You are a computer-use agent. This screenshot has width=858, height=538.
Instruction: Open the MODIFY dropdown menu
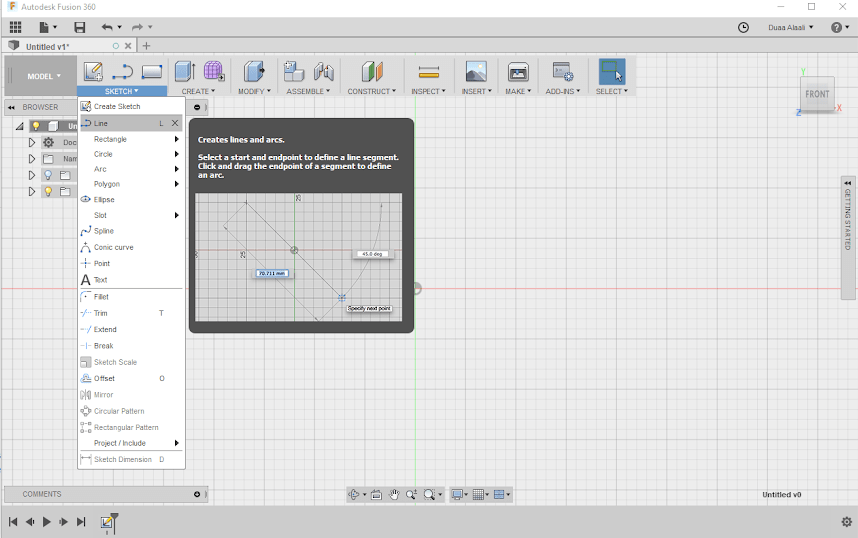point(254,91)
